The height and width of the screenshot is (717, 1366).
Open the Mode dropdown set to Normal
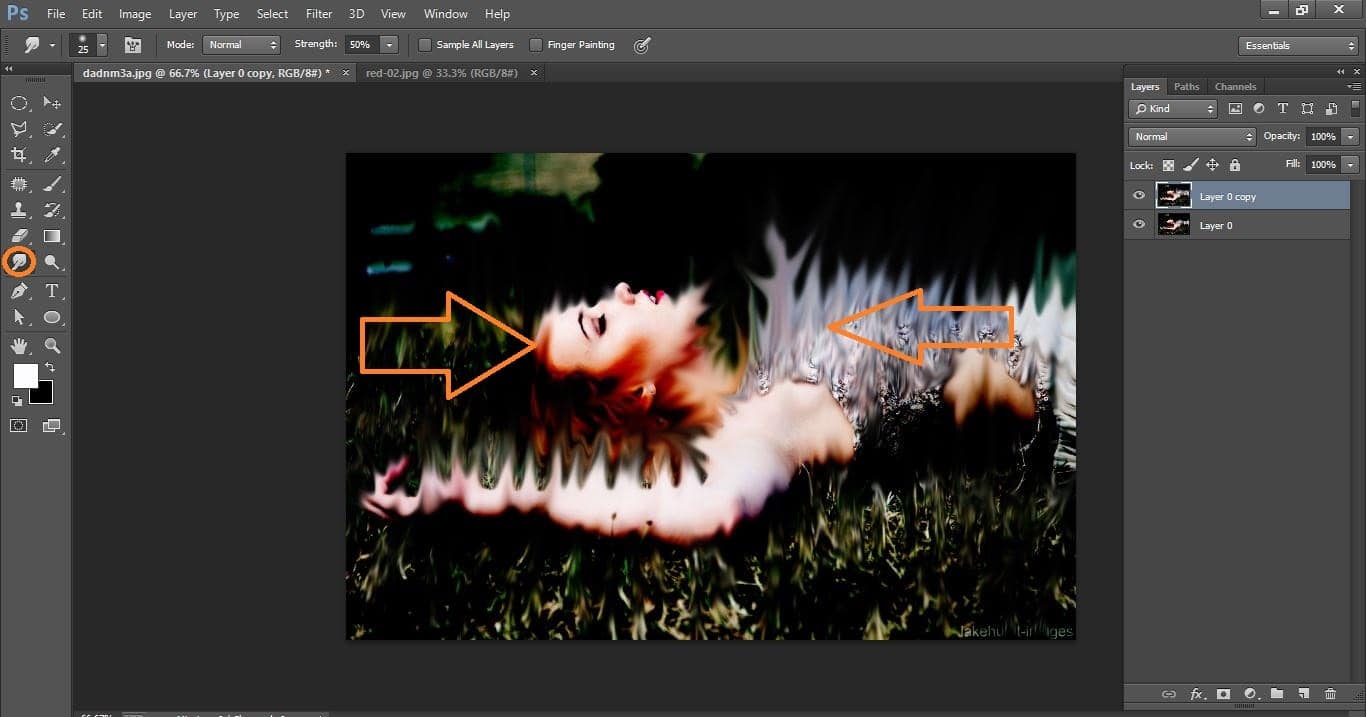(x=241, y=45)
